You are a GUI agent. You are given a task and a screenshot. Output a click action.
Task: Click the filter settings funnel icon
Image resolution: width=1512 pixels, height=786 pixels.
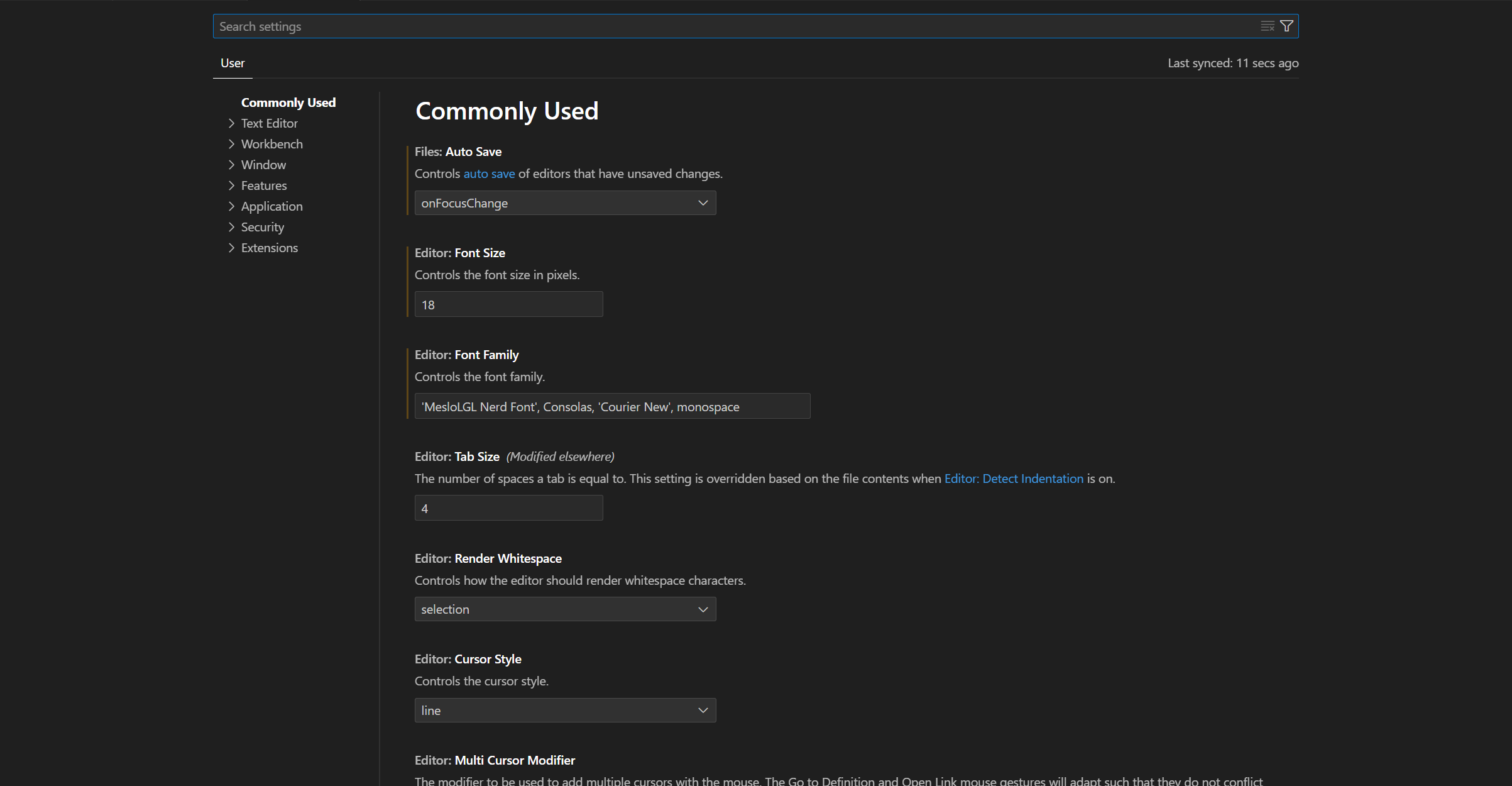pos(1286,26)
